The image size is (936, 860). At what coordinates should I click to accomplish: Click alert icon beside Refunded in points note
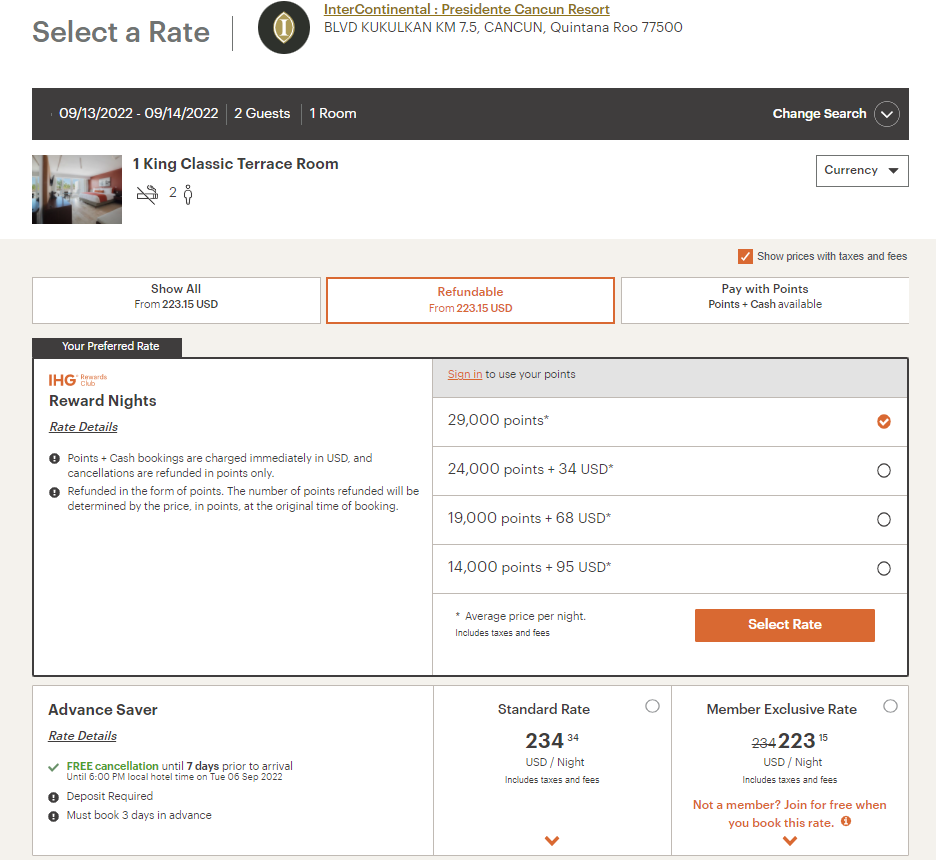click(54, 492)
